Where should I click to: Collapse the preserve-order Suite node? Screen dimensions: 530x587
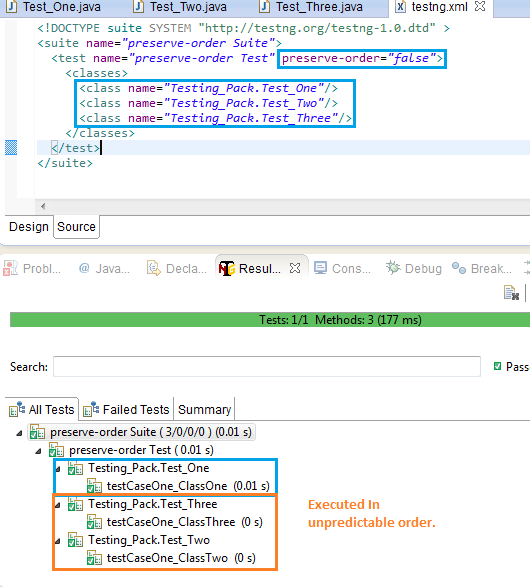tap(19, 433)
